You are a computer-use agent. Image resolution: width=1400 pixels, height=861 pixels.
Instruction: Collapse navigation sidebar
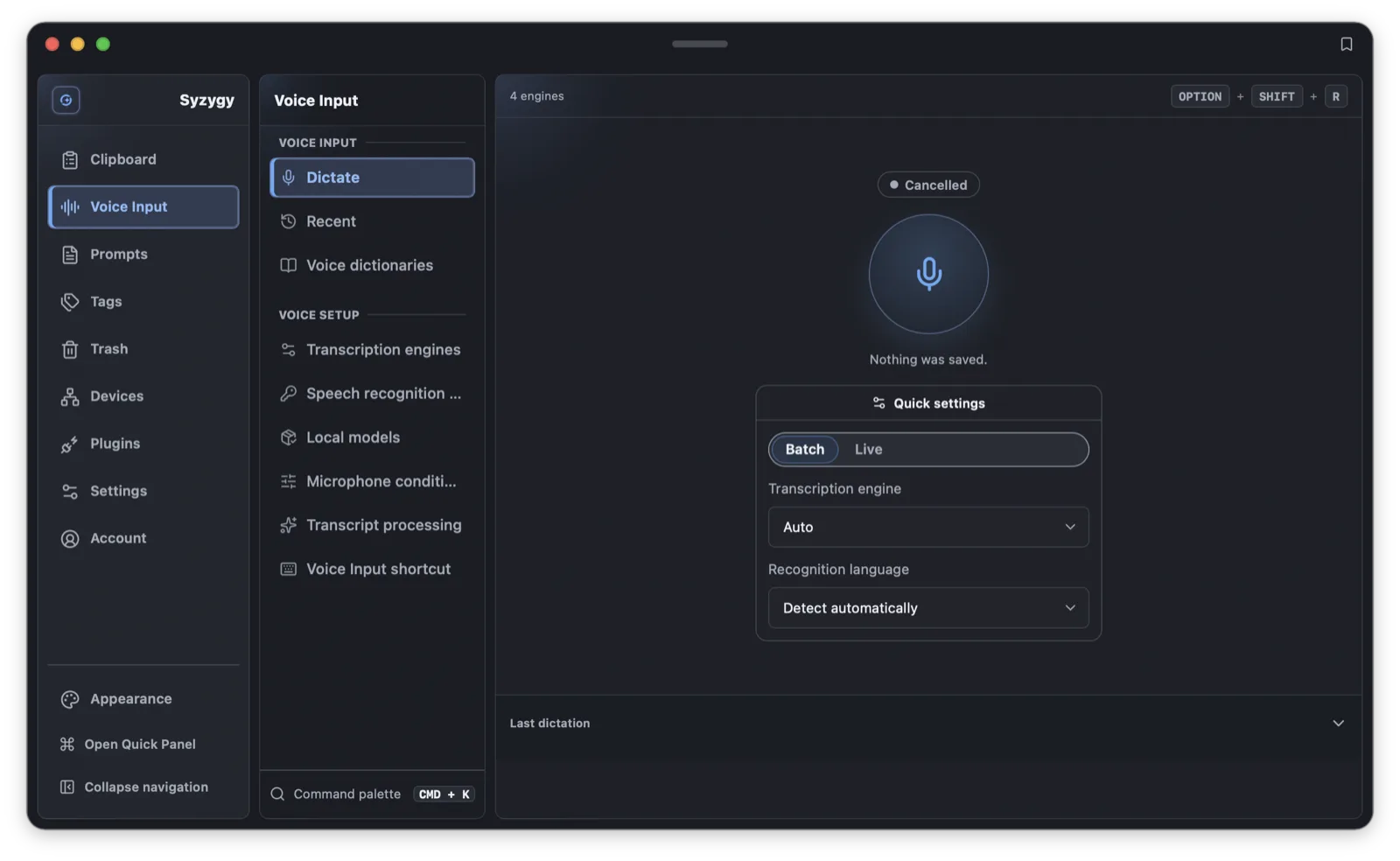143,787
